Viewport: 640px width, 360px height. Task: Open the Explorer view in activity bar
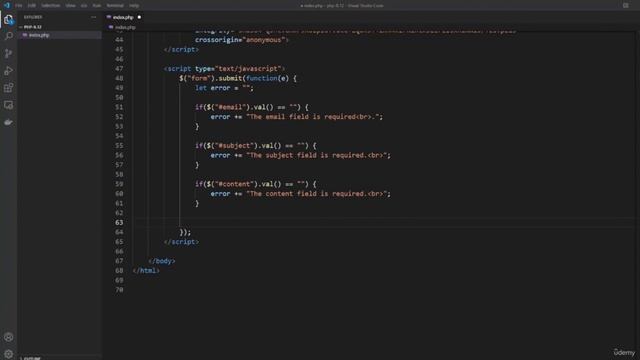8,20
